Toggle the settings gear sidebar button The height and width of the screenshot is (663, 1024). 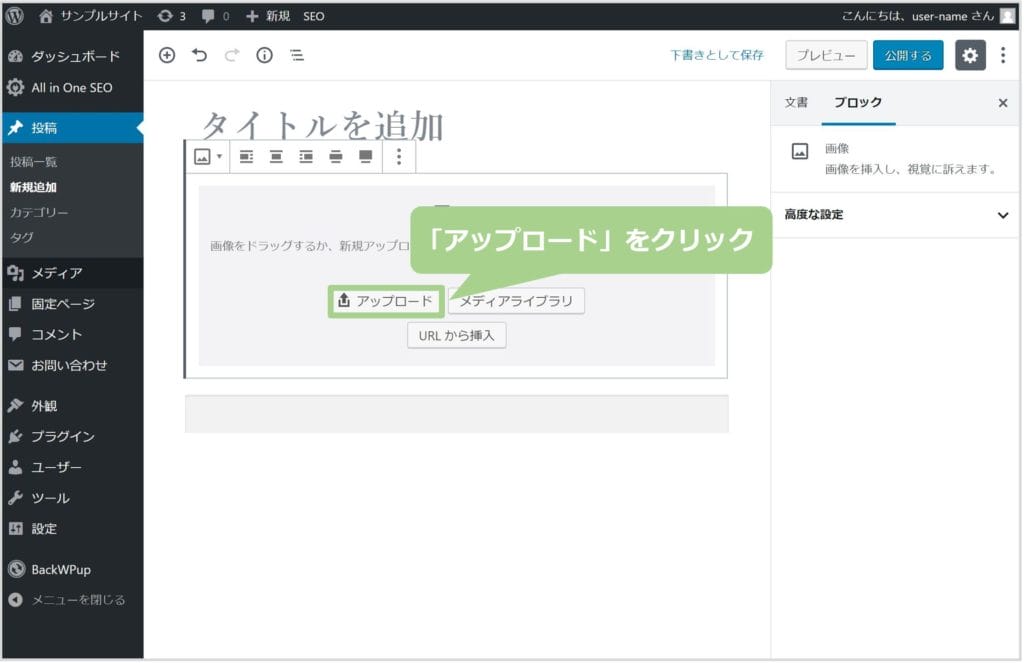click(x=969, y=56)
